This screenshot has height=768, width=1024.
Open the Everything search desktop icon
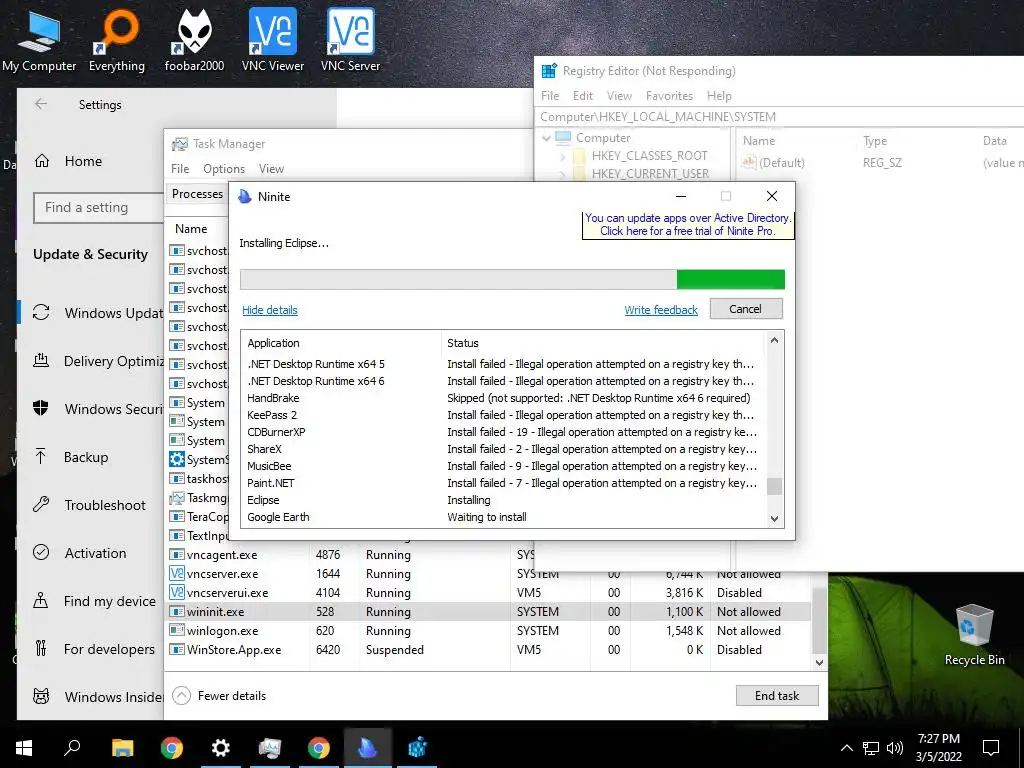pos(117,41)
